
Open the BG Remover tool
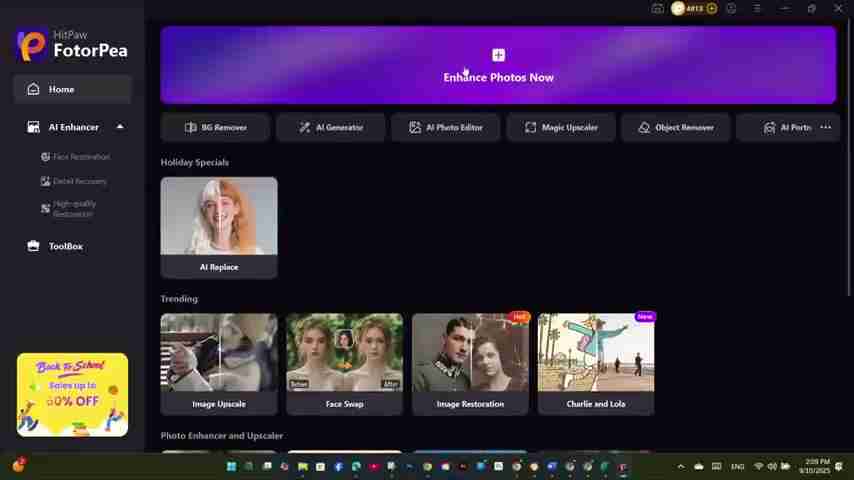click(217, 127)
